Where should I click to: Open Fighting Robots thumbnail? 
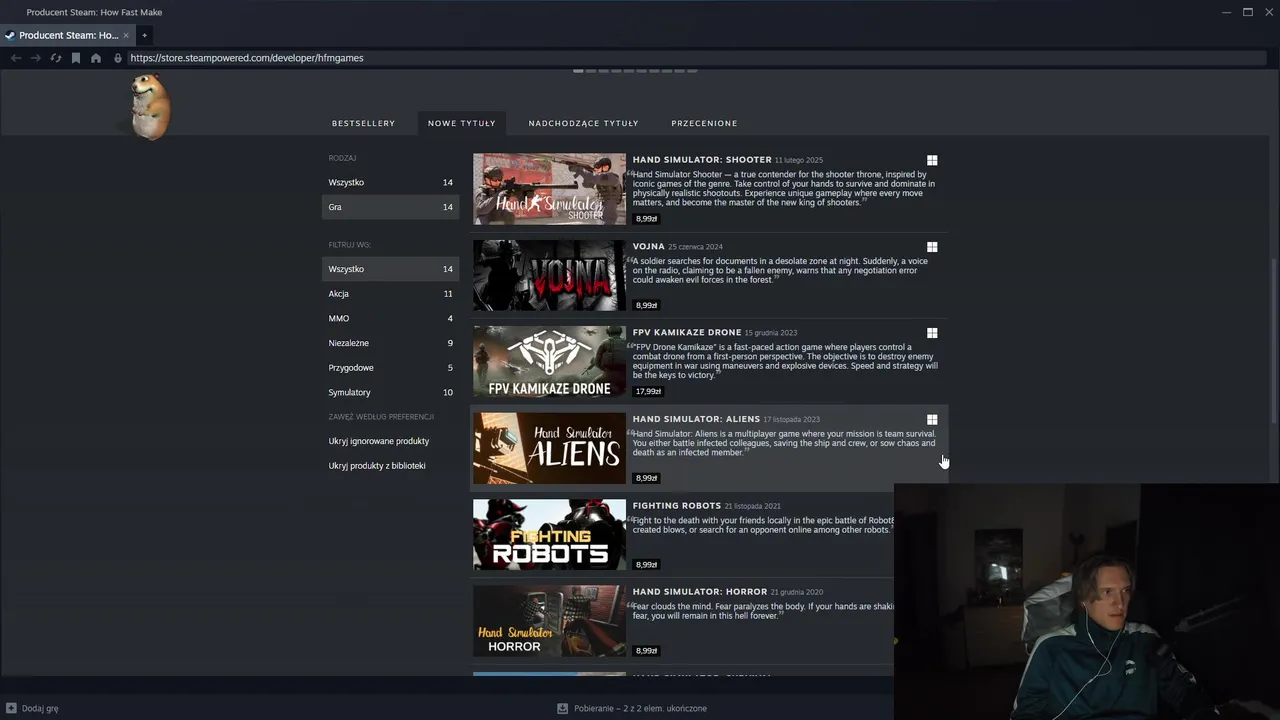pyautogui.click(x=549, y=535)
